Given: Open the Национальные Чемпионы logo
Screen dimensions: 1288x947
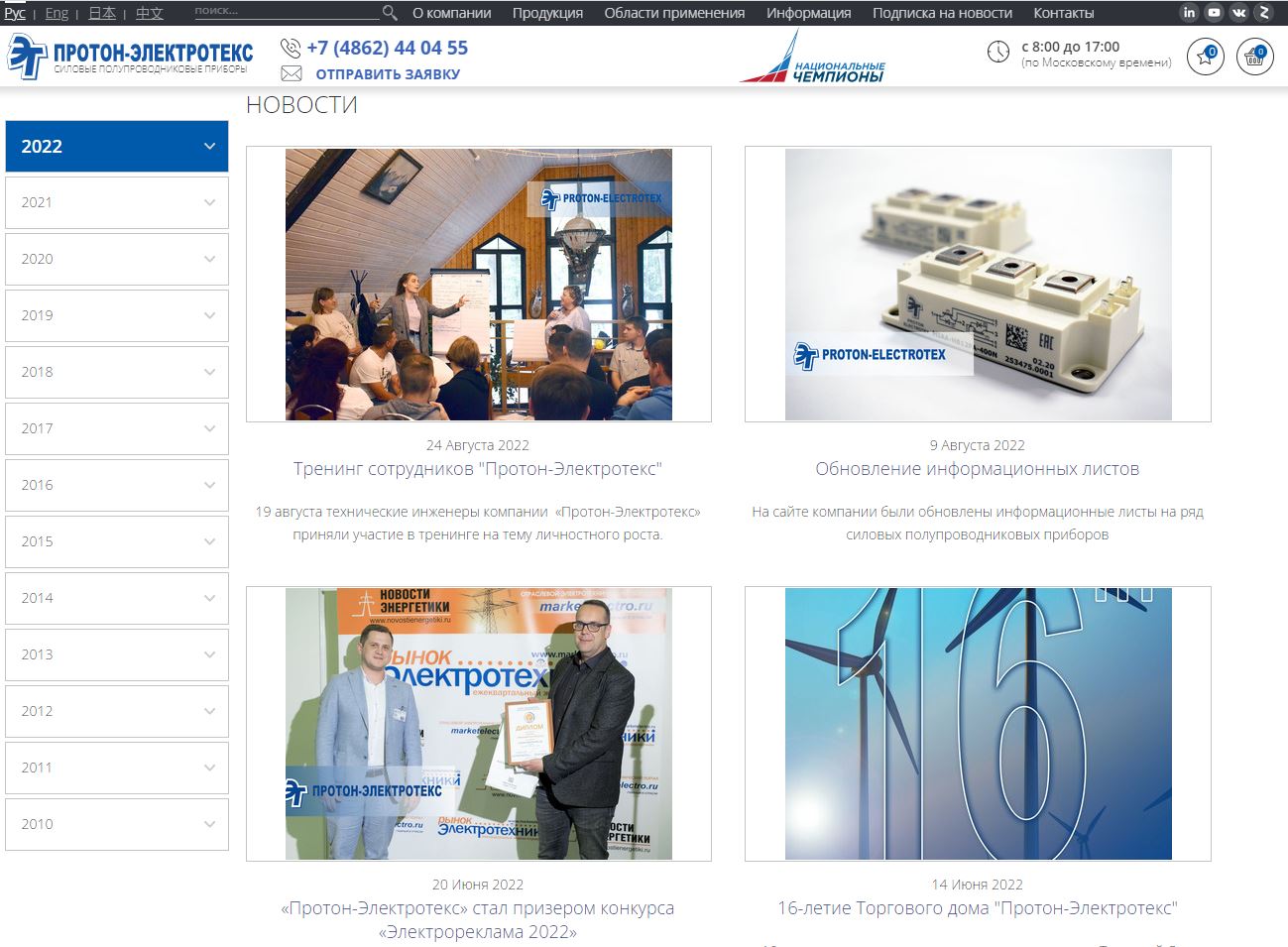Looking at the screenshot, I should (x=813, y=58).
